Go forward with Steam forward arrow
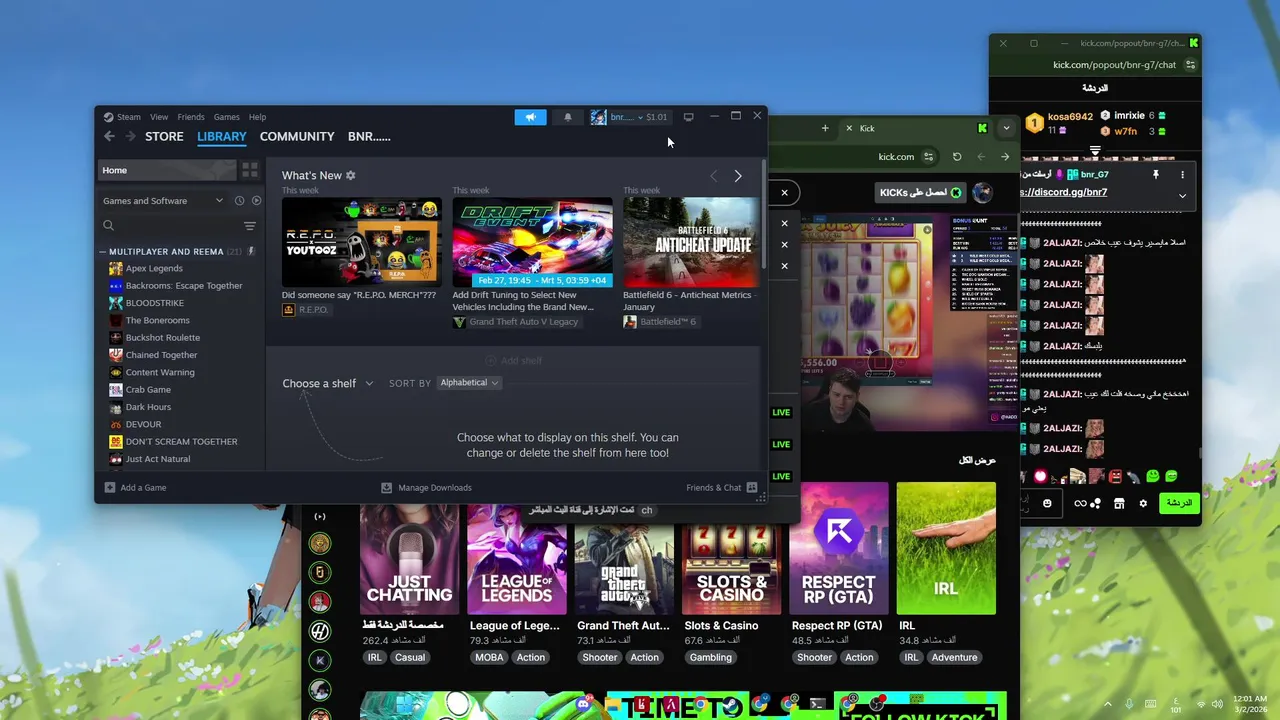The width and height of the screenshot is (1280, 720). click(x=130, y=136)
